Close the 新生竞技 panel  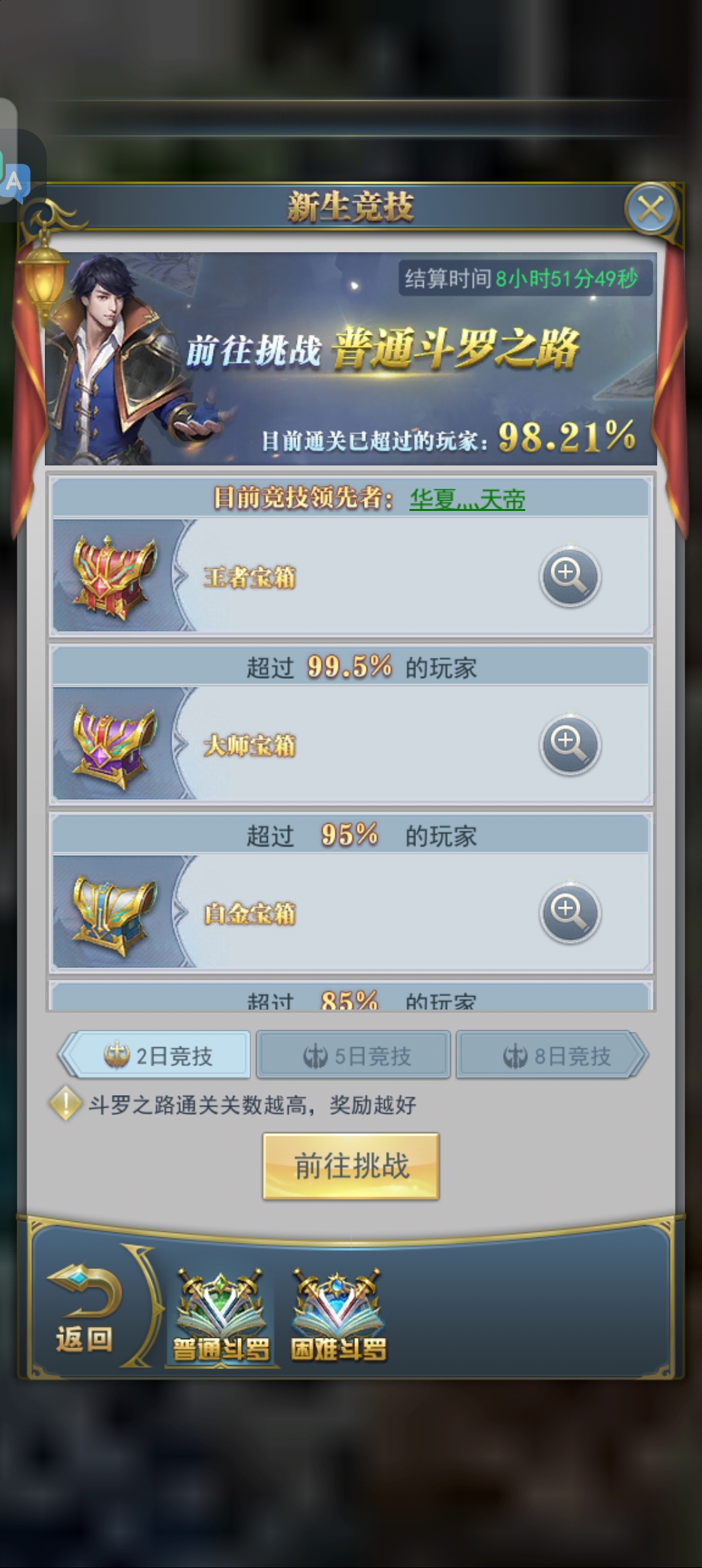click(651, 209)
